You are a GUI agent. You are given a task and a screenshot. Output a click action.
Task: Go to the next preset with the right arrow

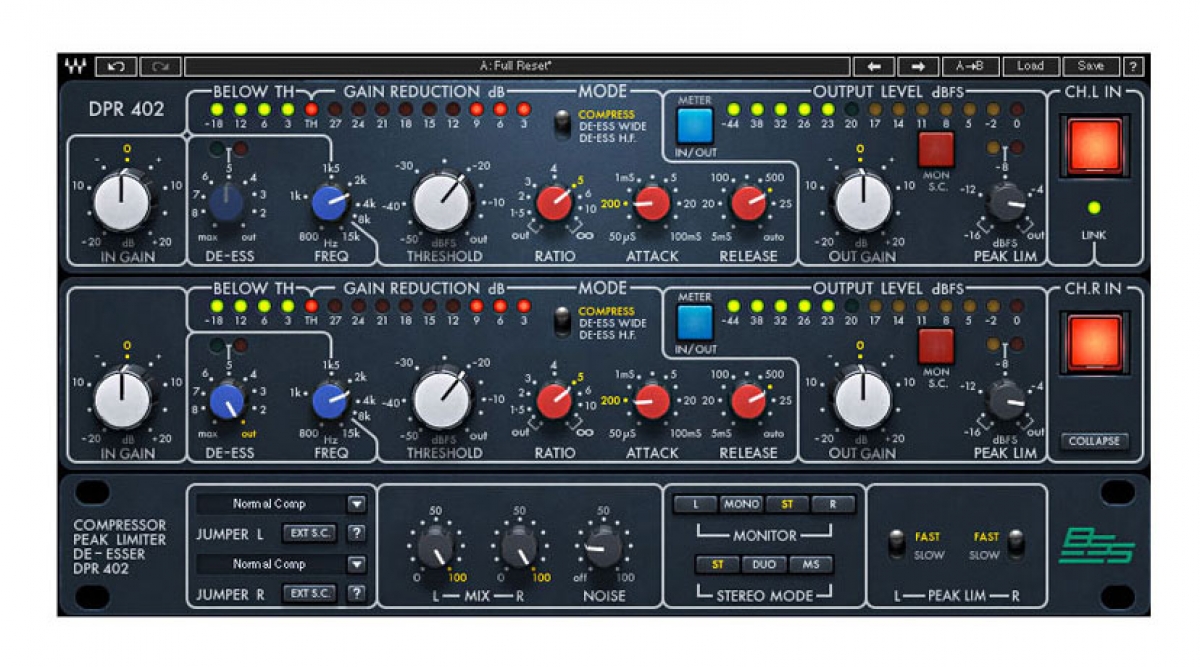(x=918, y=67)
